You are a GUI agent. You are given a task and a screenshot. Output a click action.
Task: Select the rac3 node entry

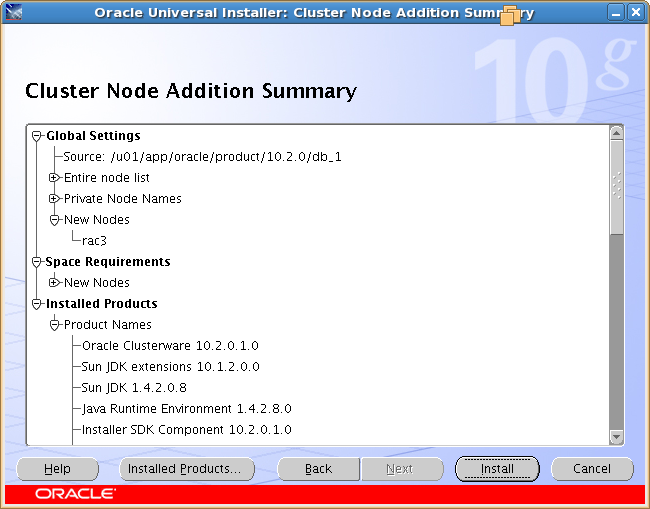click(94, 241)
